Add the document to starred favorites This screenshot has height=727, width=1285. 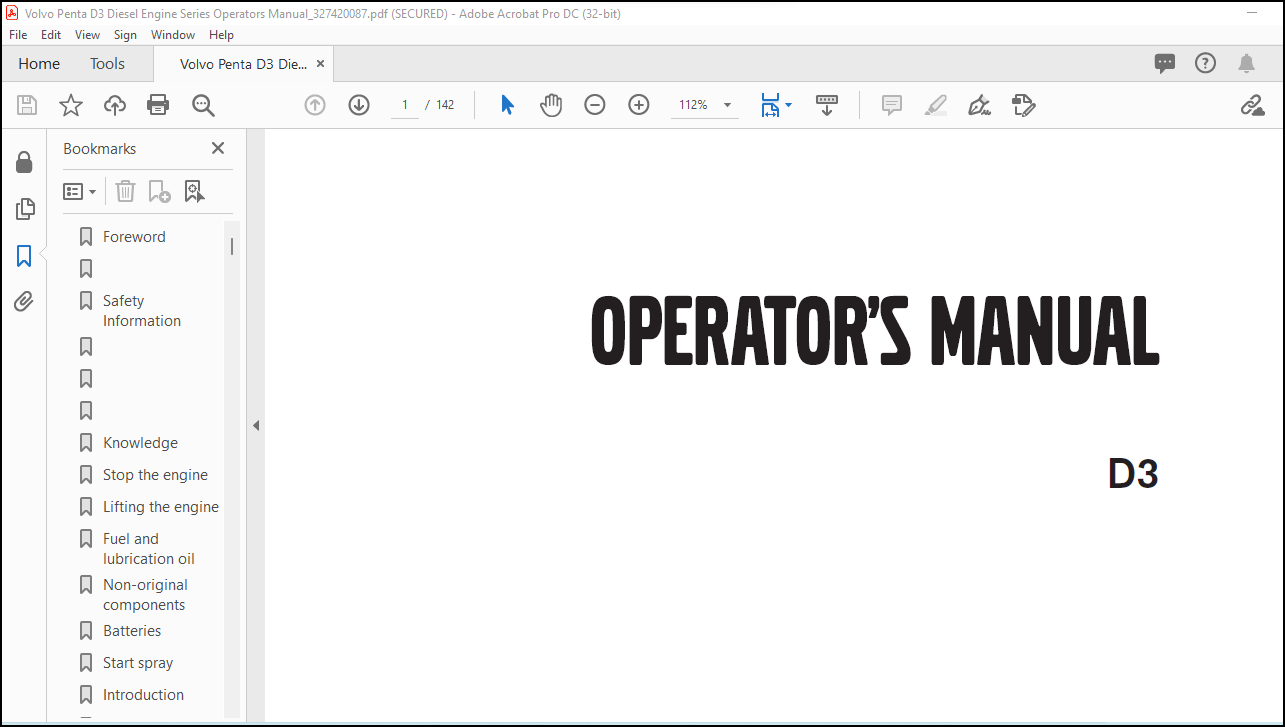71,105
